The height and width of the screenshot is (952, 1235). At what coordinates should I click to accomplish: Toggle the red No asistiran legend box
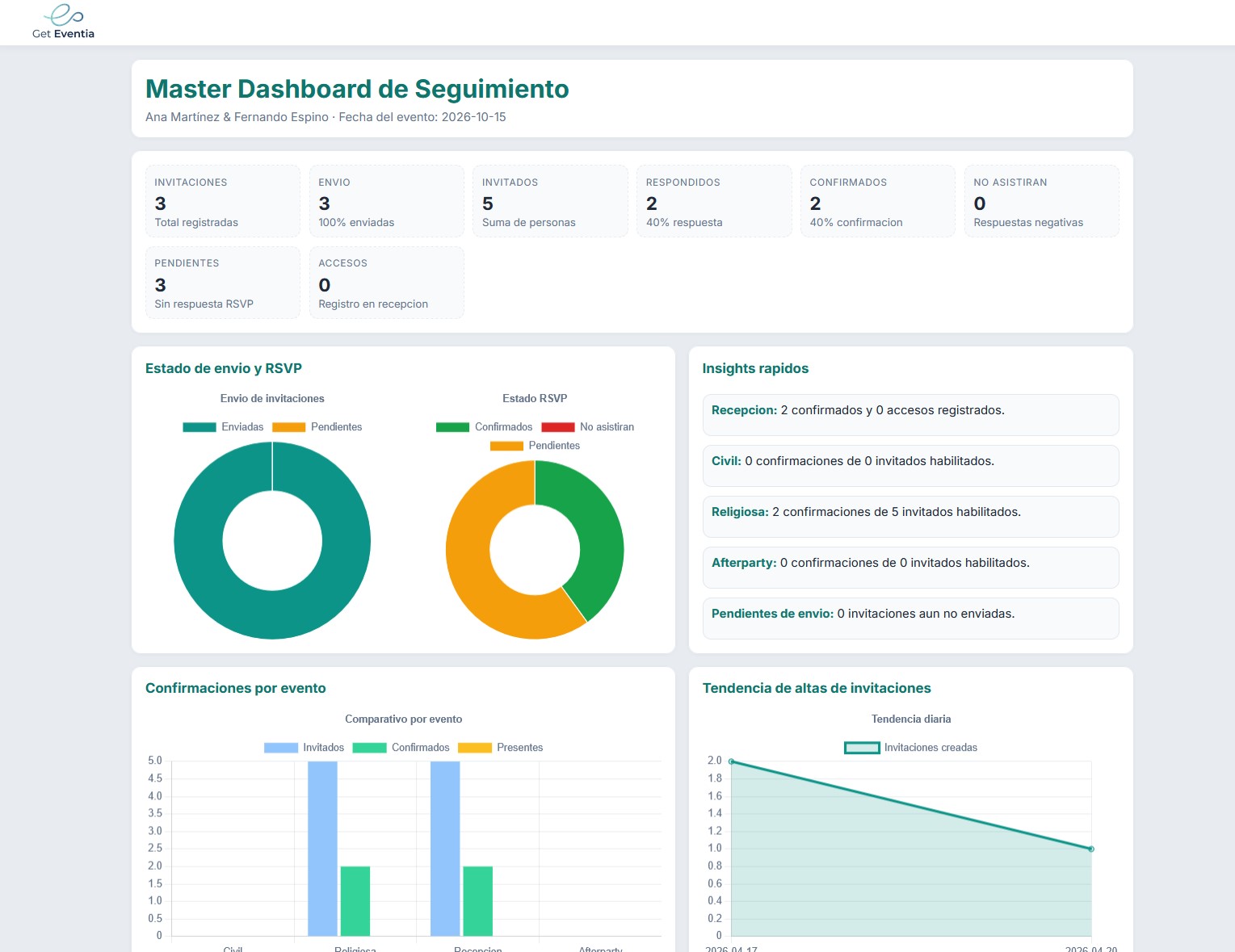click(558, 427)
